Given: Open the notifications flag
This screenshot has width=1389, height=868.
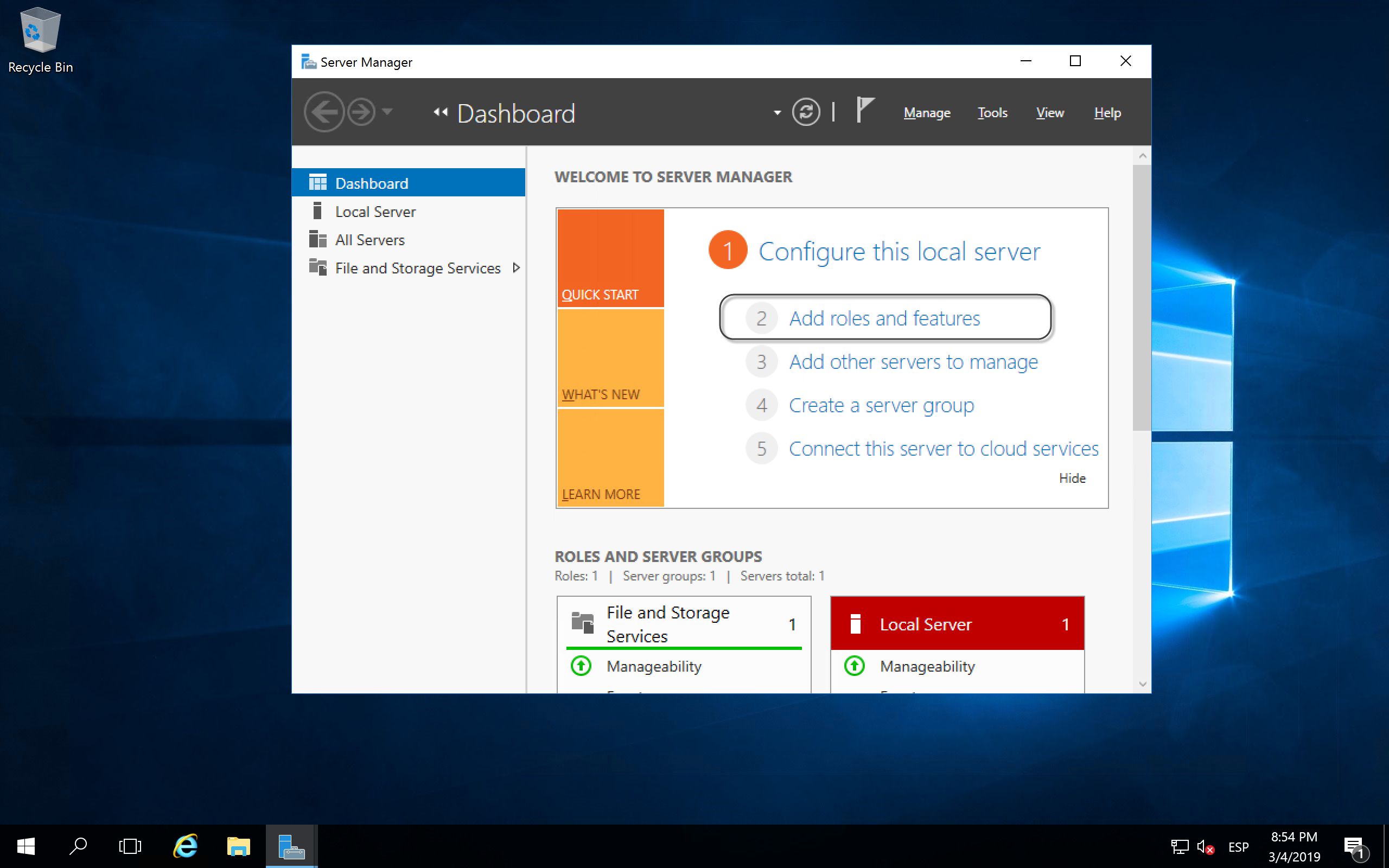Looking at the screenshot, I should [x=864, y=110].
